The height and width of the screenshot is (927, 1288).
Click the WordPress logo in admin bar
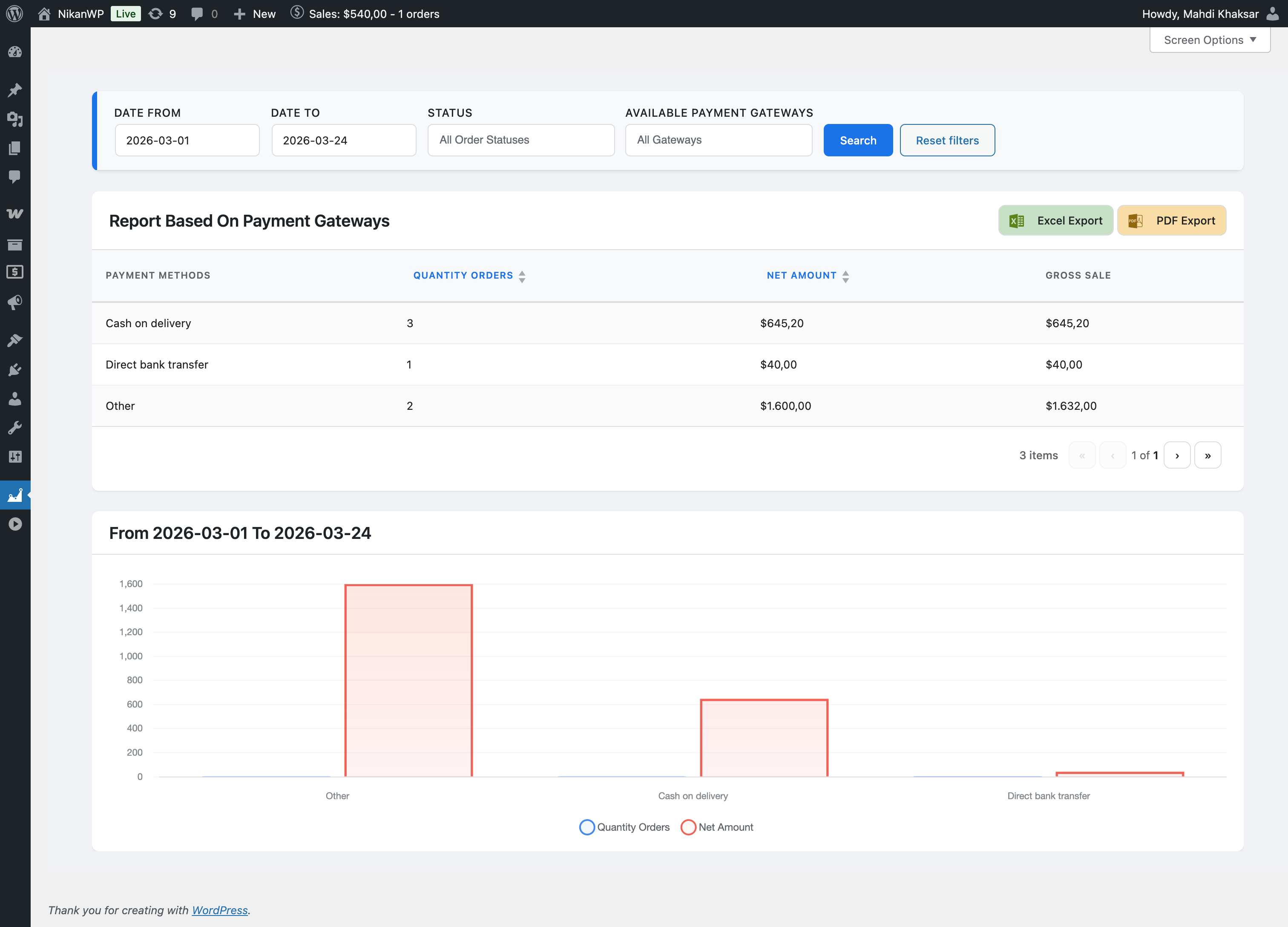coord(15,14)
